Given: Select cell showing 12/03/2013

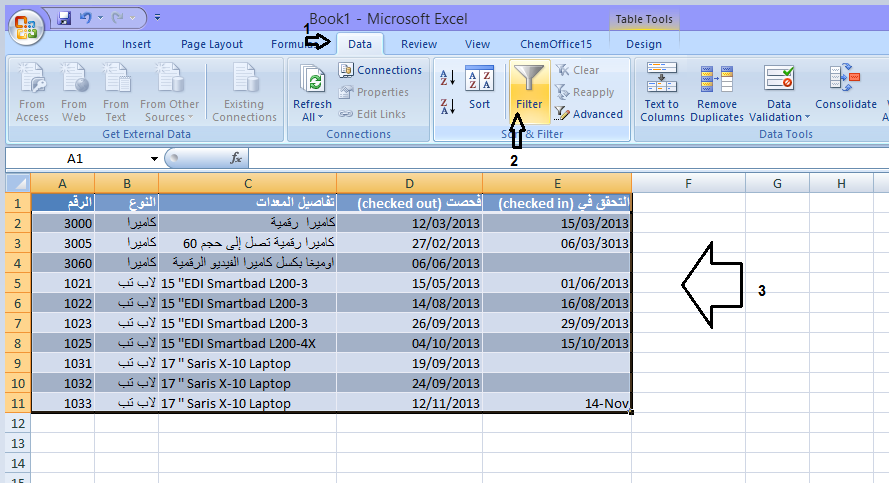Looking at the screenshot, I should click(409, 223).
